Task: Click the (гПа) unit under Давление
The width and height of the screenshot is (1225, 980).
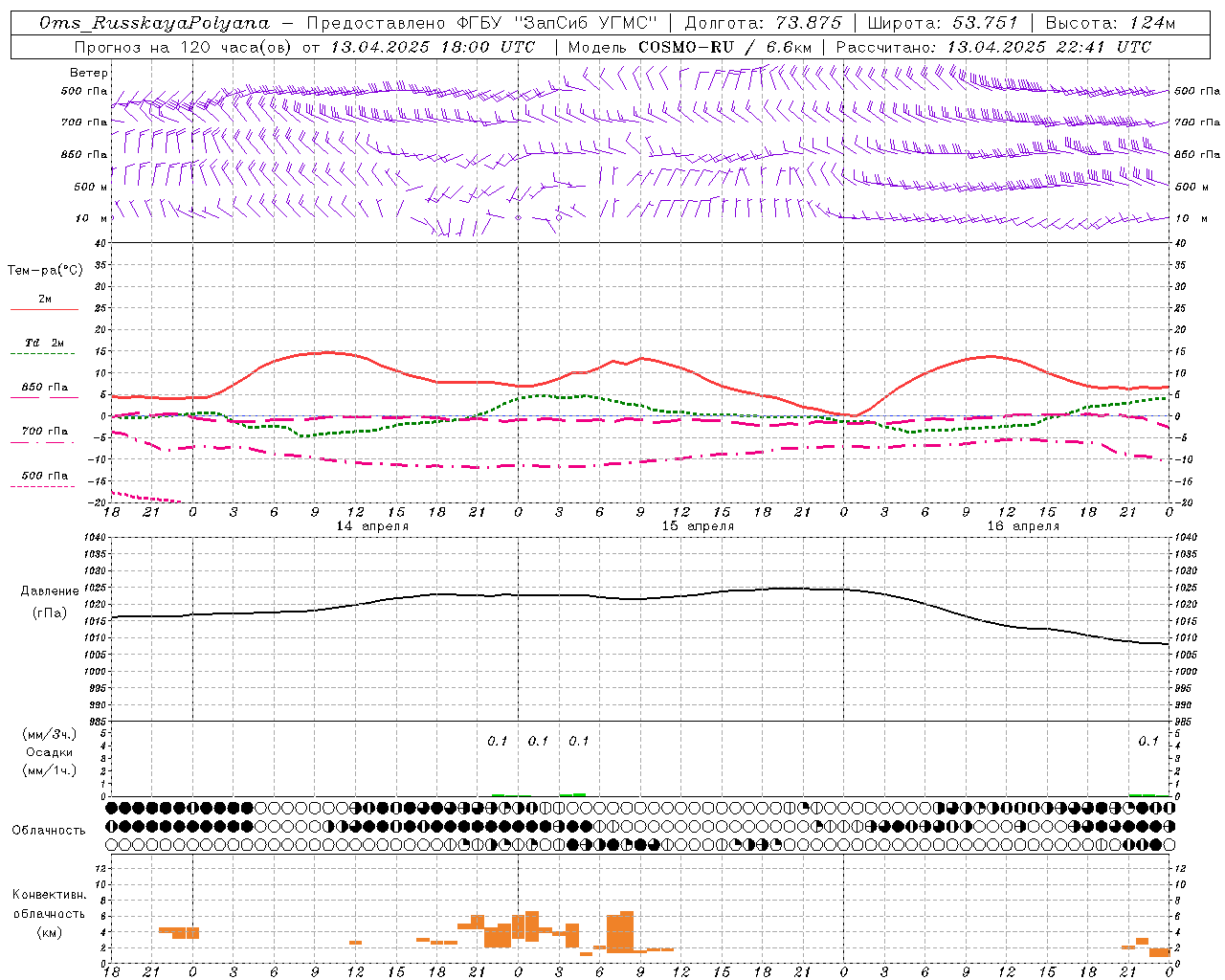Action: (x=50, y=613)
